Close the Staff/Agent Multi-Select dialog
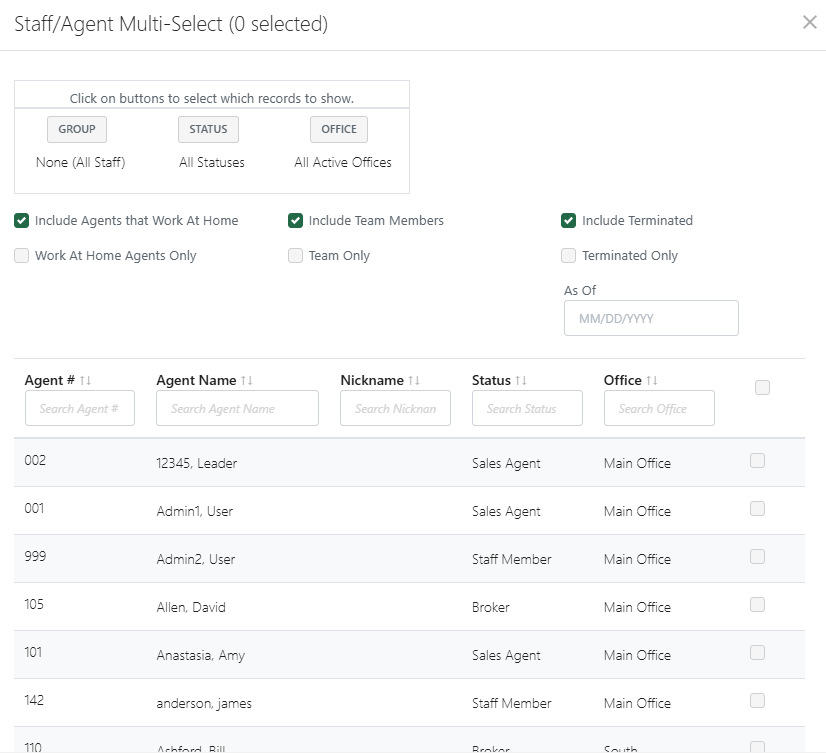The image size is (826, 753). pos(810,22)
